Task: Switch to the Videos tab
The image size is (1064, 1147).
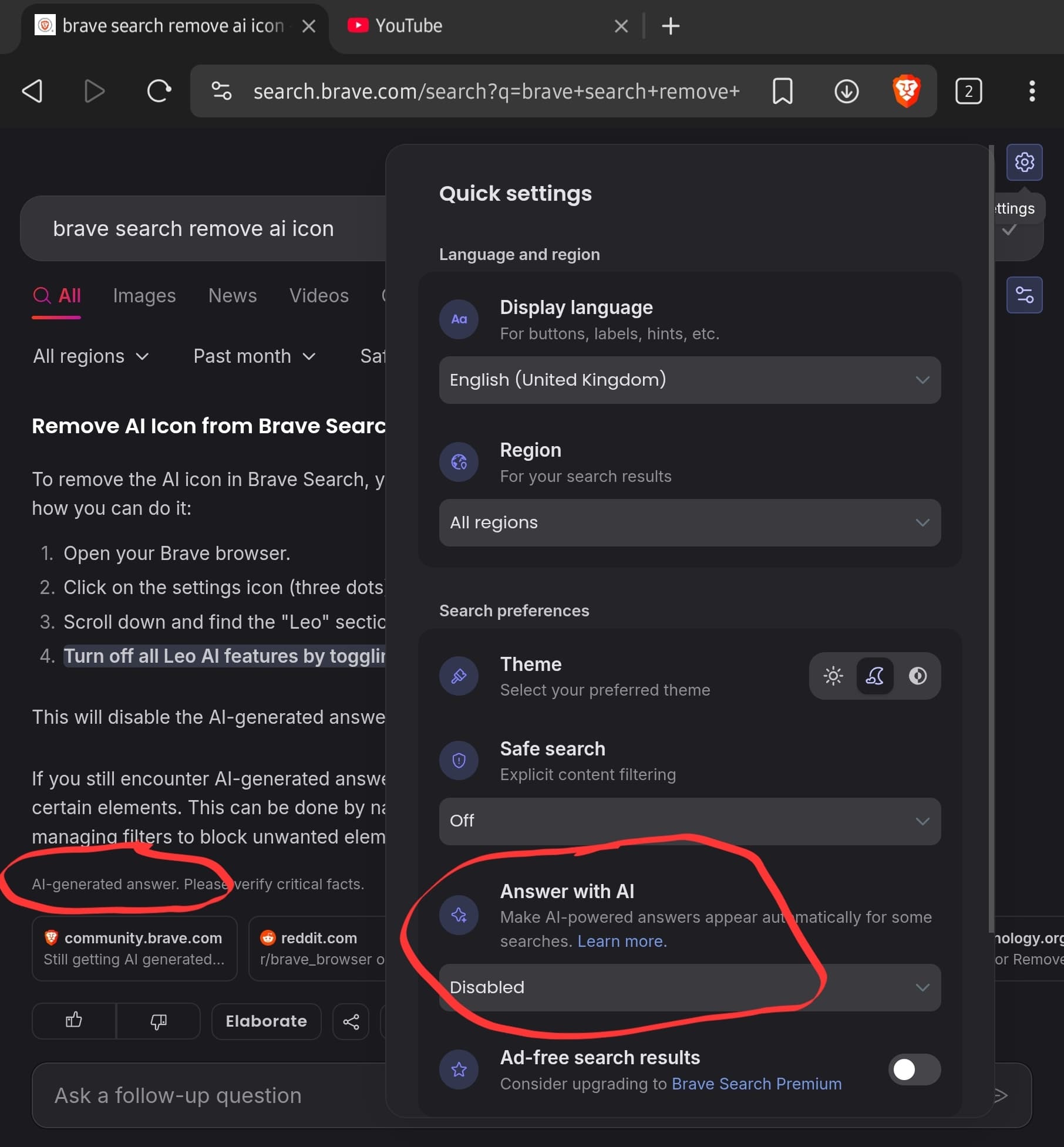Action: tap(319, 296)
